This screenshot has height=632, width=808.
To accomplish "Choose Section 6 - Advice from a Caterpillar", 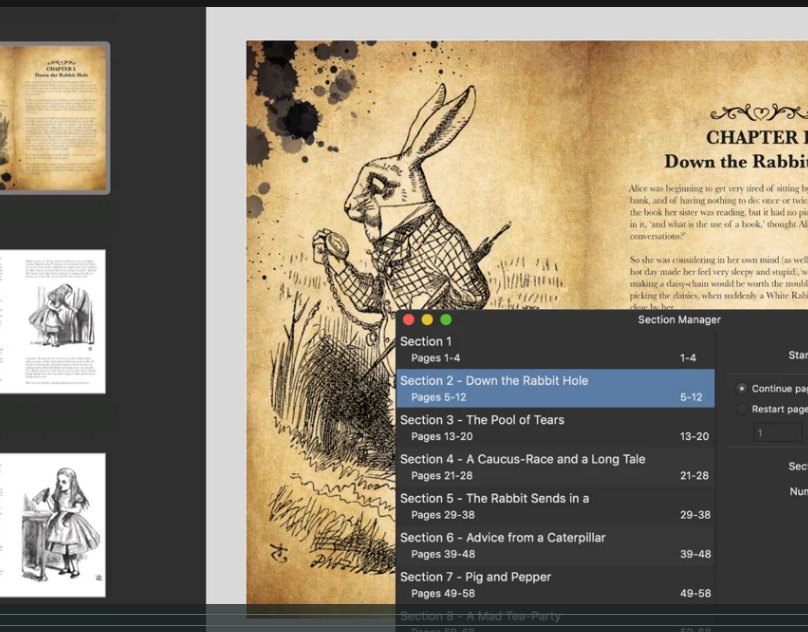I will point(555,545).
